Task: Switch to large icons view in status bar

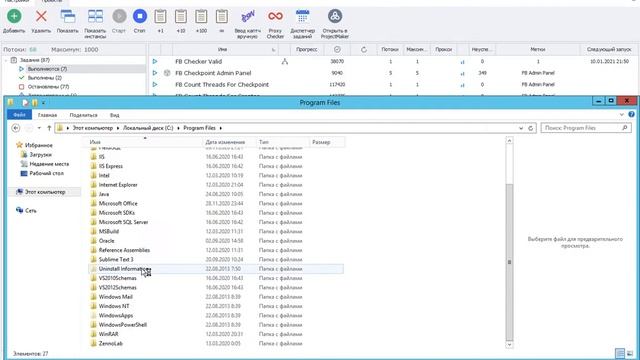Action: [630, 353]
